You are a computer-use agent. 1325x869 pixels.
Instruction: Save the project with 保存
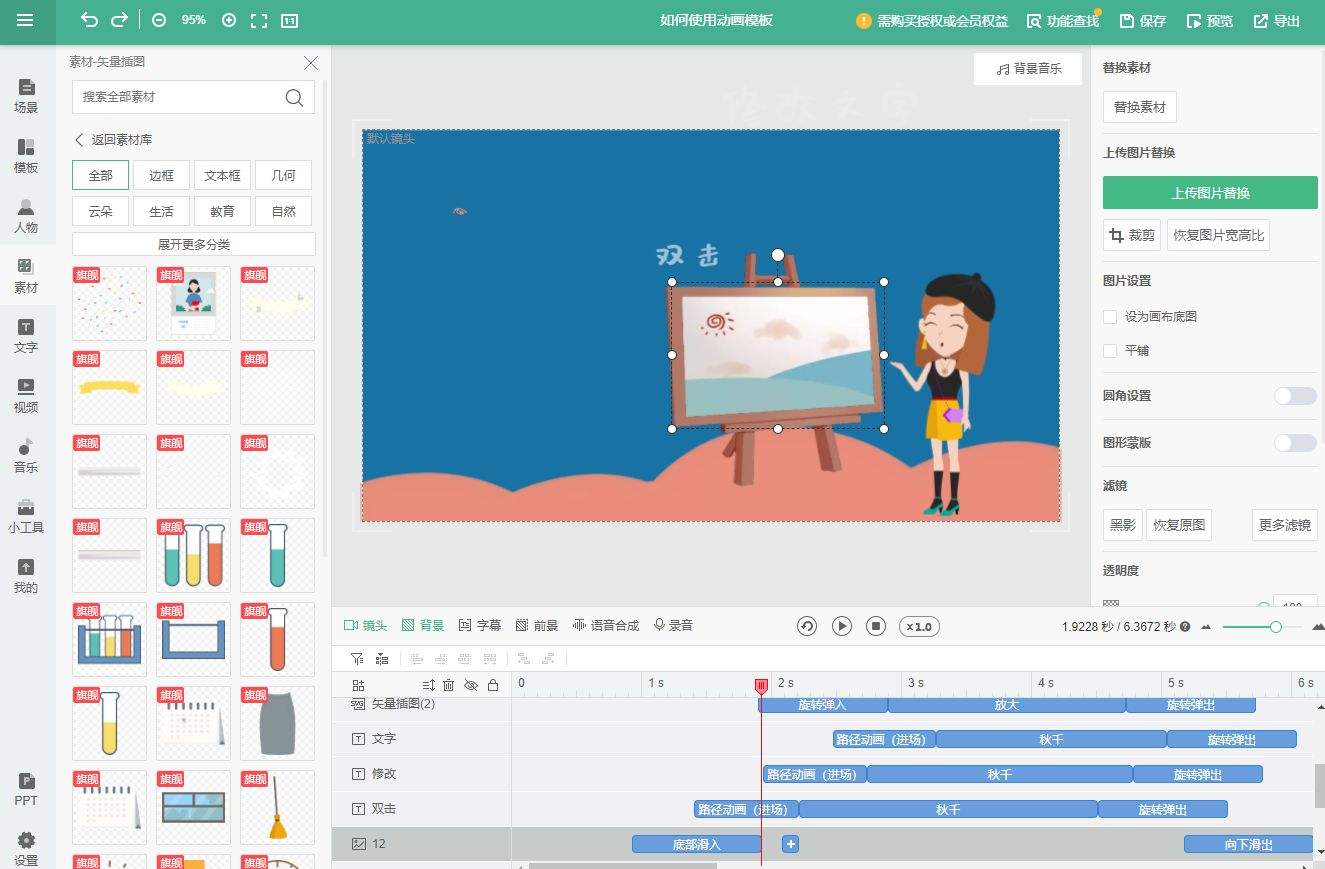[1142, 21]
